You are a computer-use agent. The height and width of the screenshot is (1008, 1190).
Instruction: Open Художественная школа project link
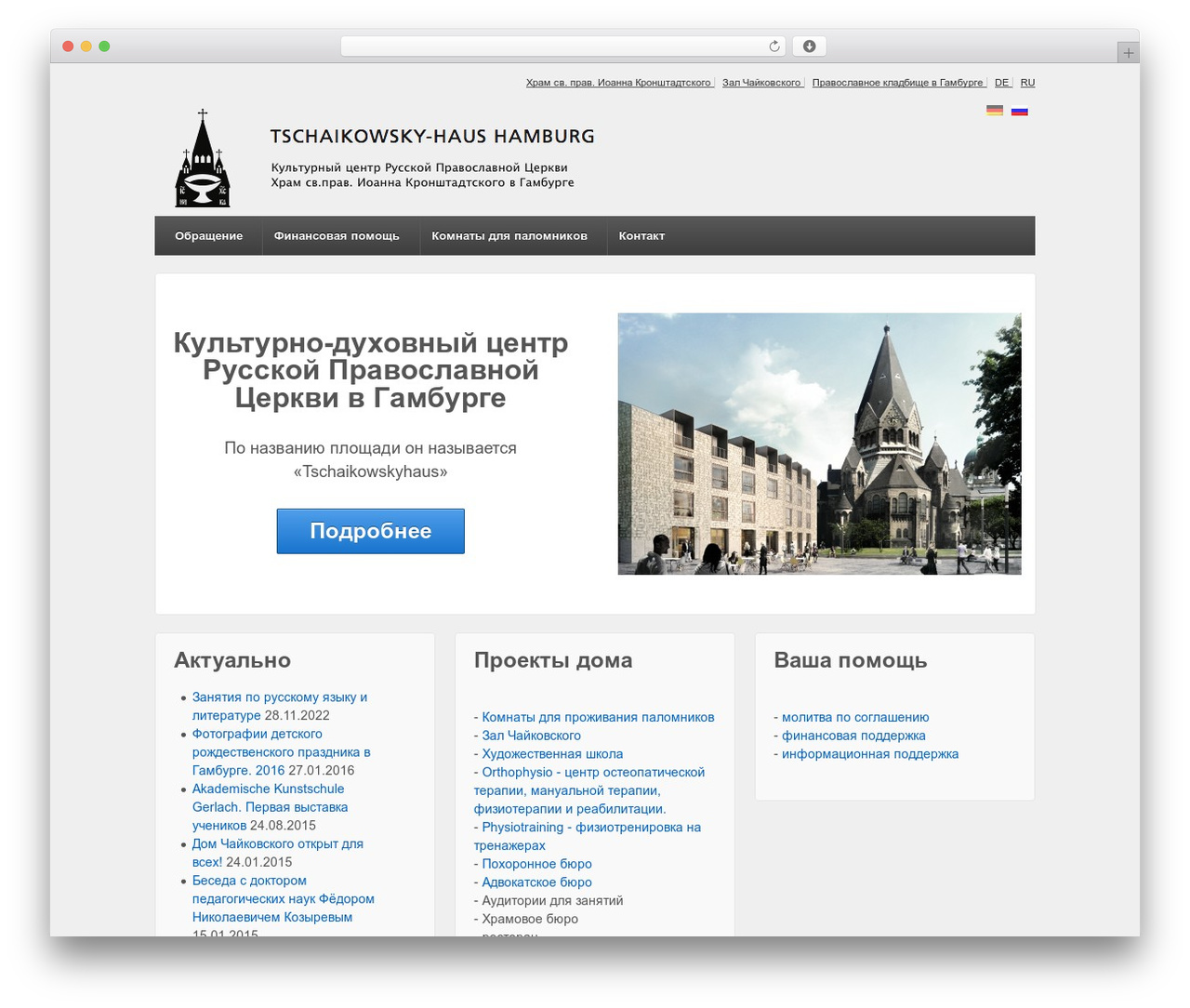tap(552, 754)
